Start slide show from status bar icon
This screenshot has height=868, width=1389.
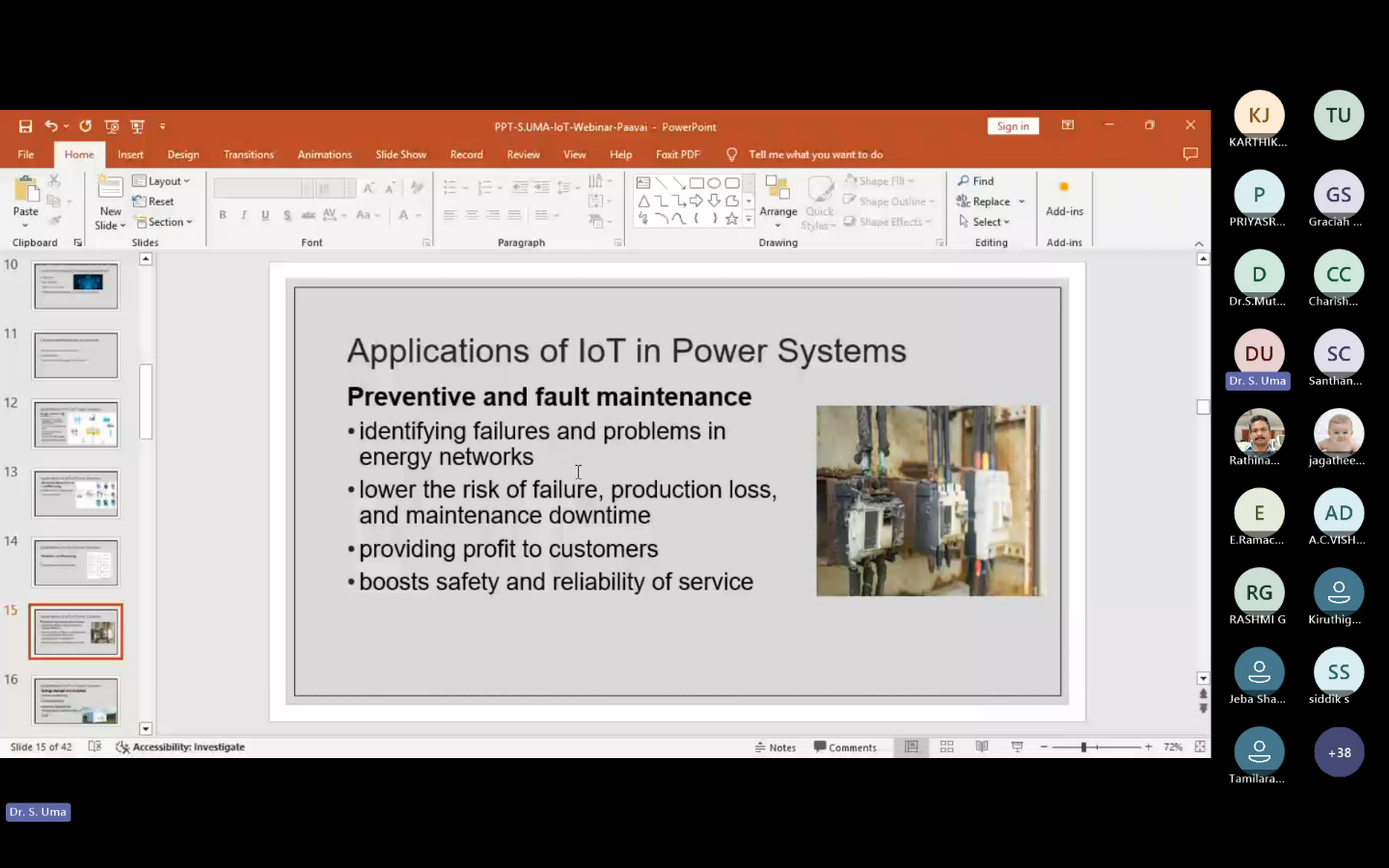click(1017, 747)
